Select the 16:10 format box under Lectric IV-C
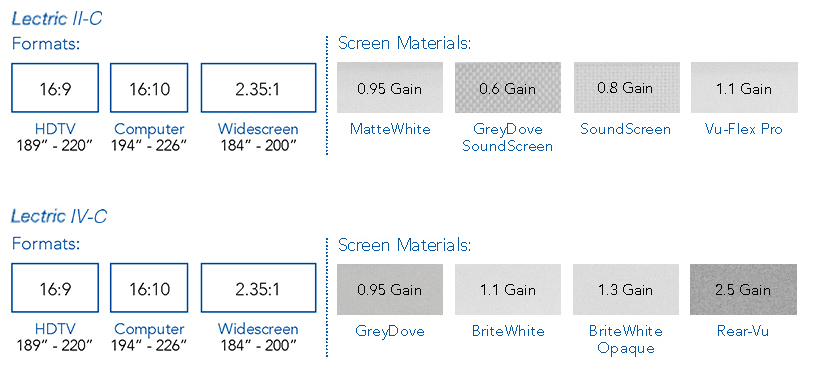The width and height of the screenshot is (813, 370). tap(149, 288)
